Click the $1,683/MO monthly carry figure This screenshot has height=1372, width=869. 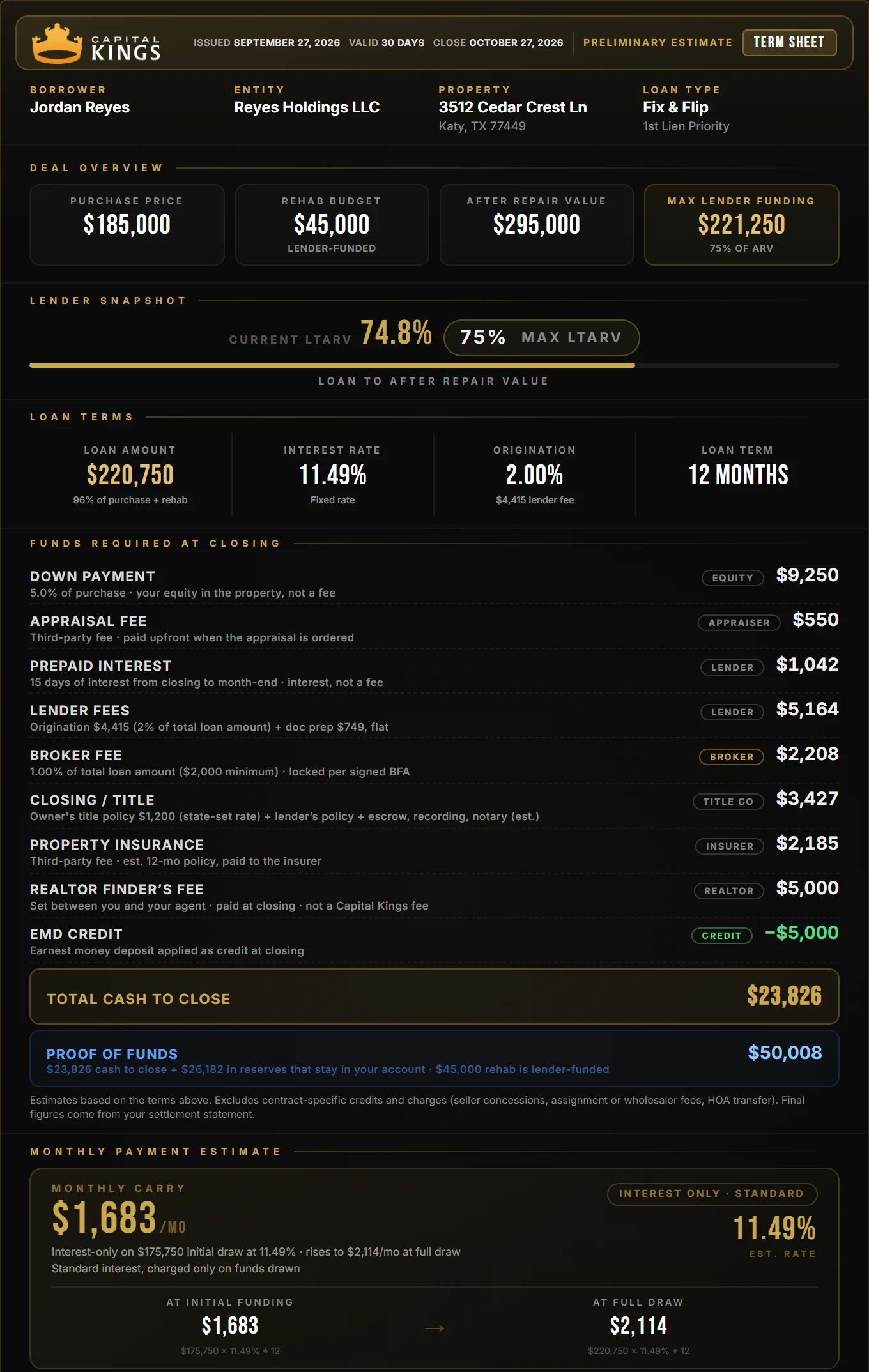[119, 1217]
